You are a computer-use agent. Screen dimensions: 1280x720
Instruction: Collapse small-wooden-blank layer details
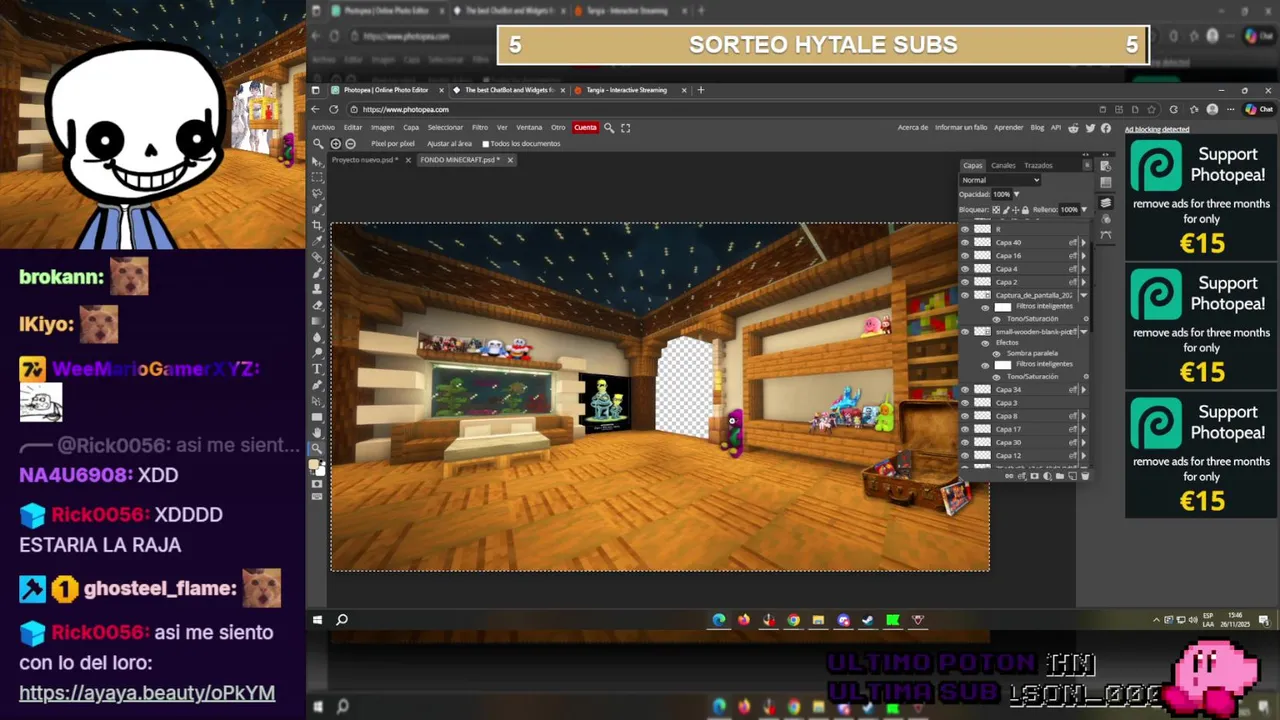coord(1084,331)
